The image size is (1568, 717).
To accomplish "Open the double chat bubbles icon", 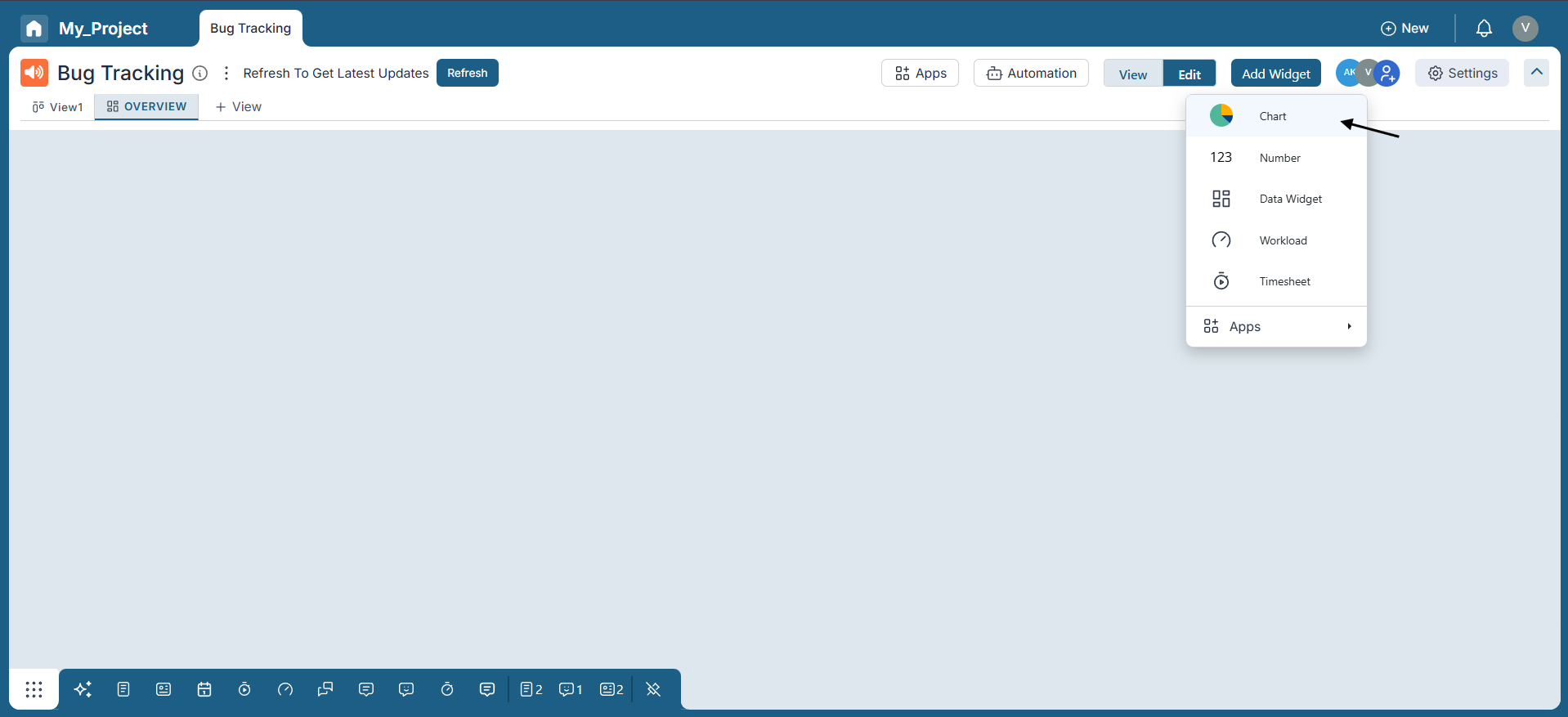I will (x=325, y=689).
